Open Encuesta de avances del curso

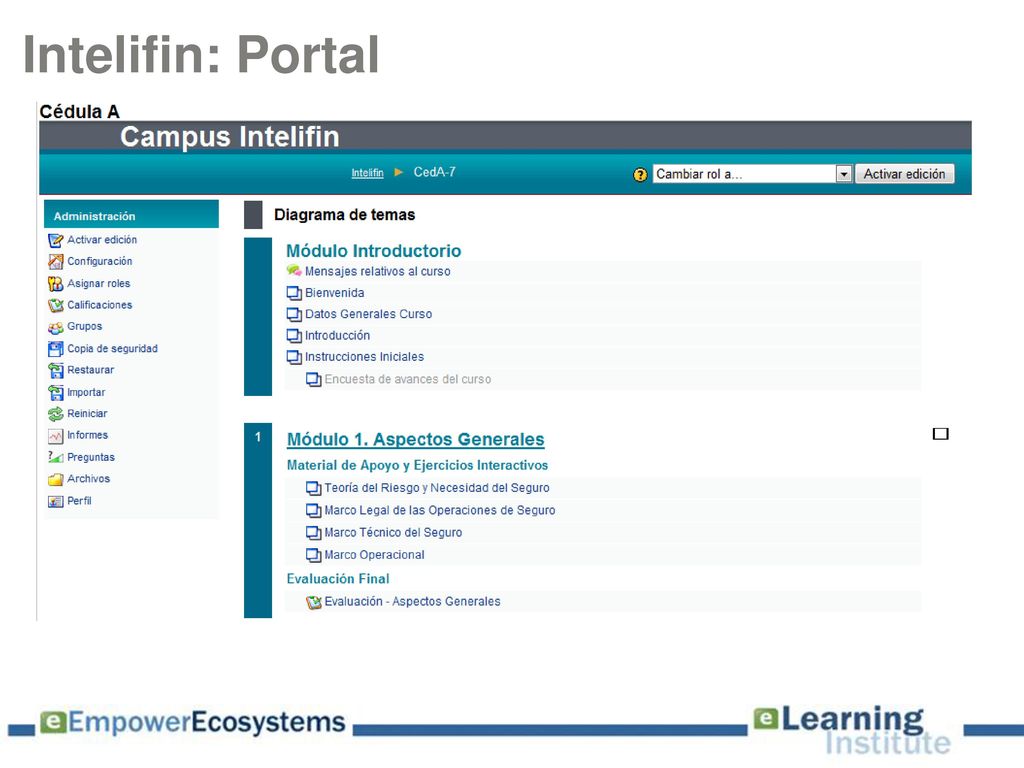click(x=408, y=379)
